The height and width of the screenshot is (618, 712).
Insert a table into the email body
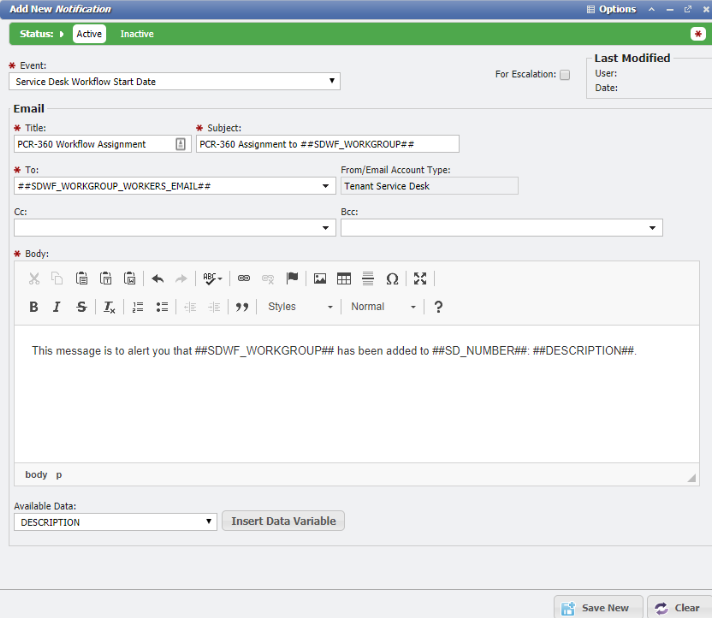344,279
